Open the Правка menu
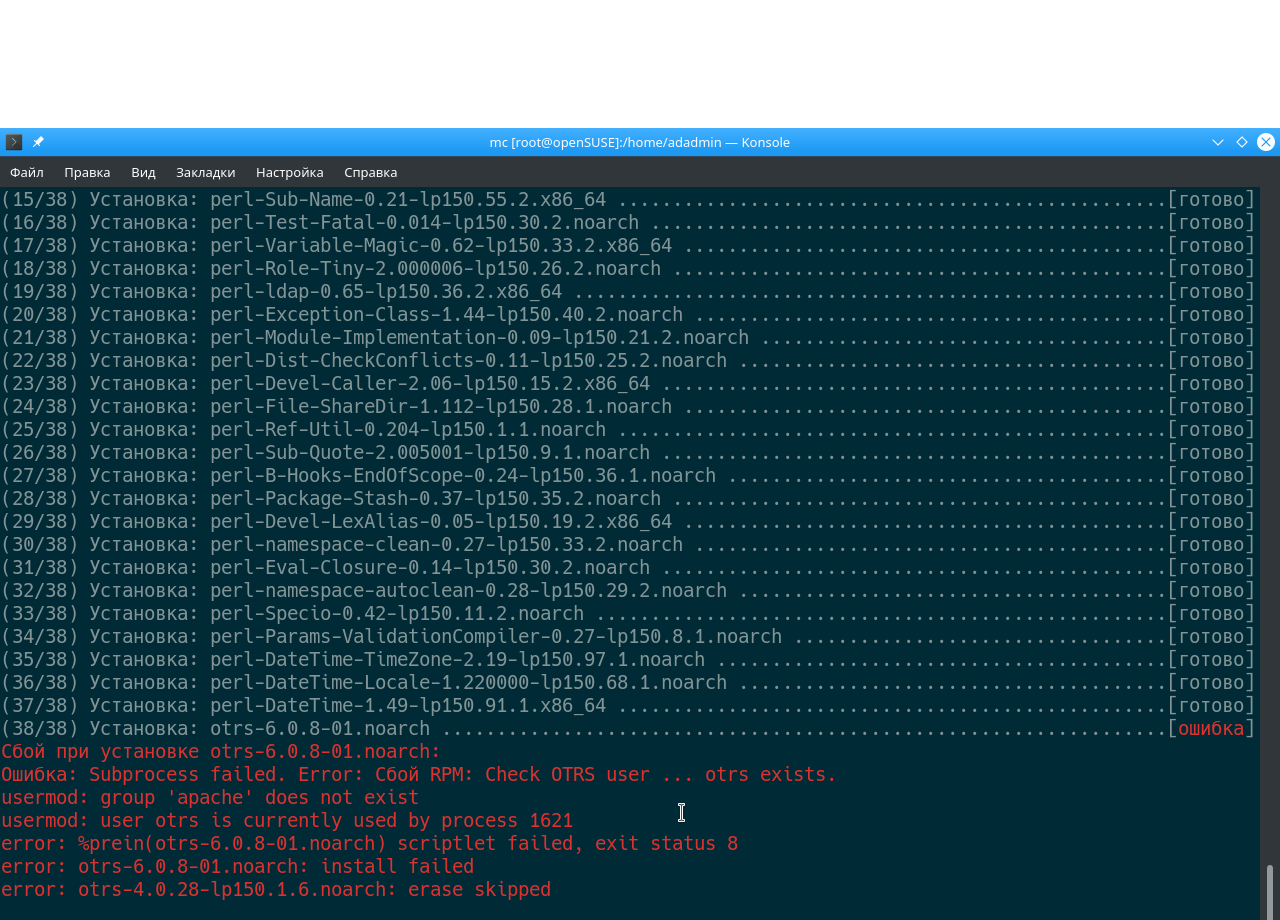The image size is (1280, 920). click(x=87, y=172)
